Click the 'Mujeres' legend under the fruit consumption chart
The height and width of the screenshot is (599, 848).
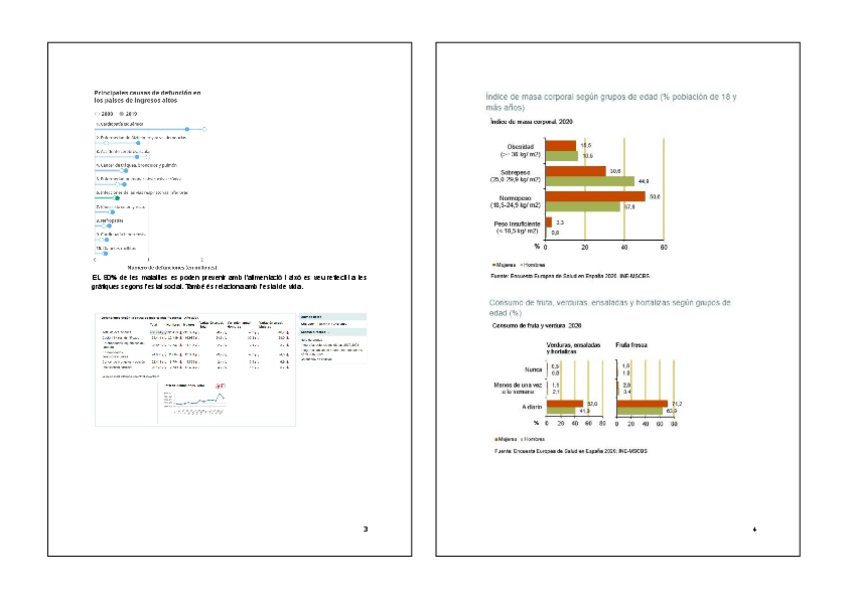tap(506, 440)
